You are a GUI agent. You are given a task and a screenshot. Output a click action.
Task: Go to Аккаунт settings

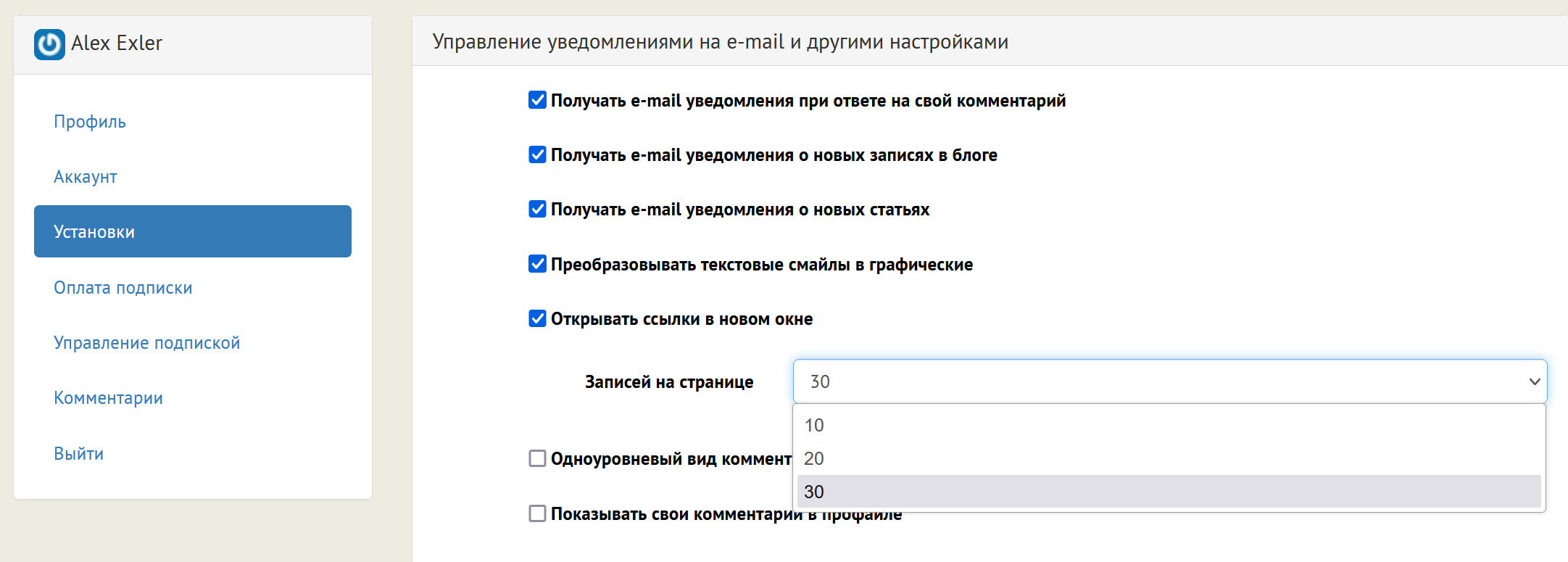[x=86, y=177]
